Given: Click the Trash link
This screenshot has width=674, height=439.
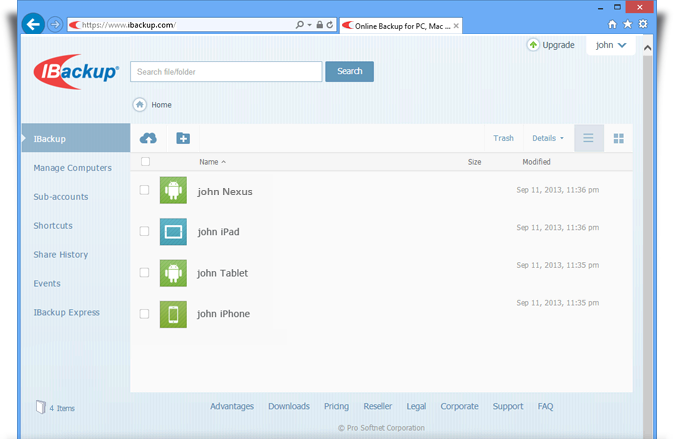Looking at the screenshot, I should (x=503, y=138).
